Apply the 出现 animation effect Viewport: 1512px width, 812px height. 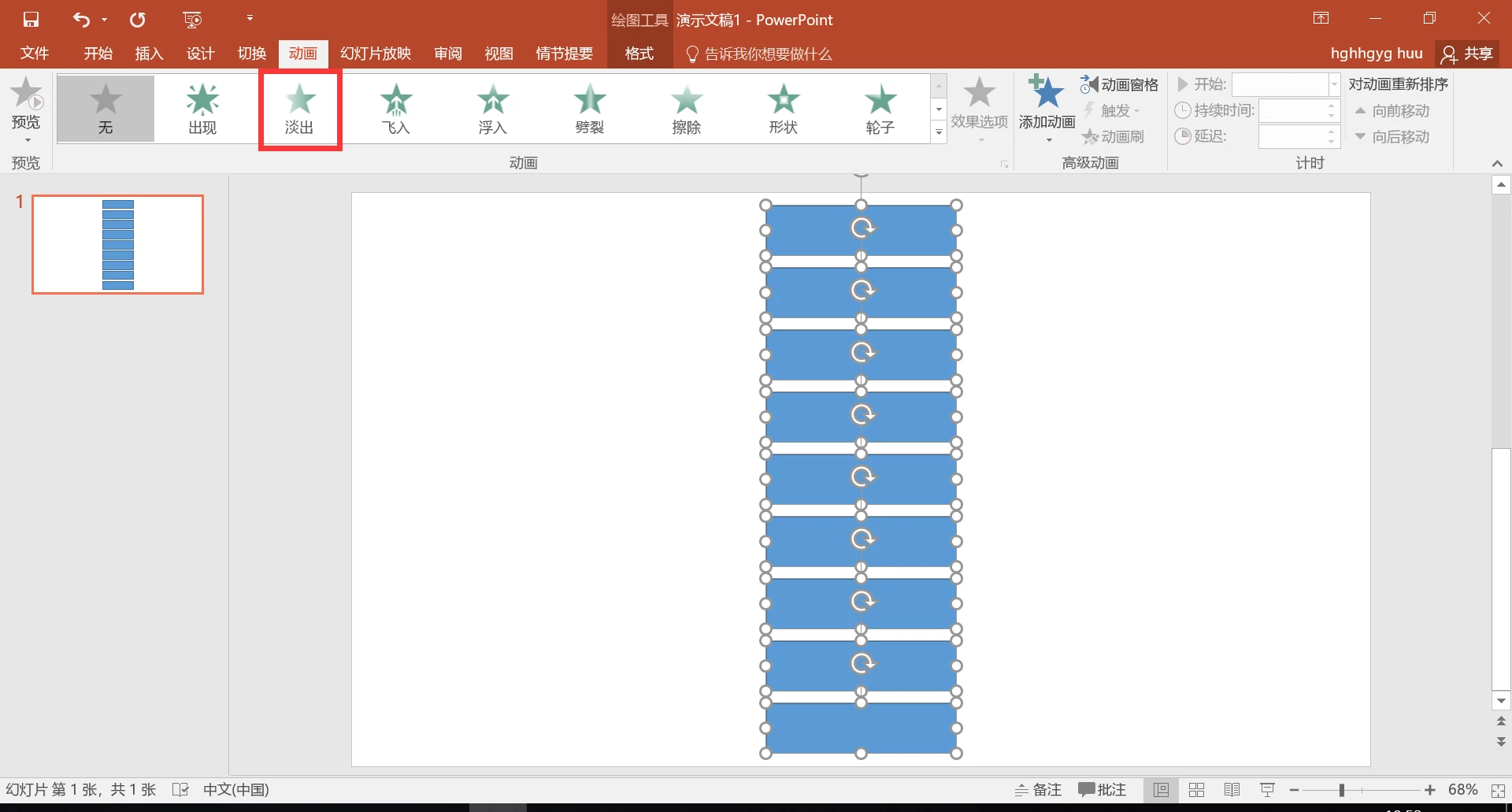point(202,109)
